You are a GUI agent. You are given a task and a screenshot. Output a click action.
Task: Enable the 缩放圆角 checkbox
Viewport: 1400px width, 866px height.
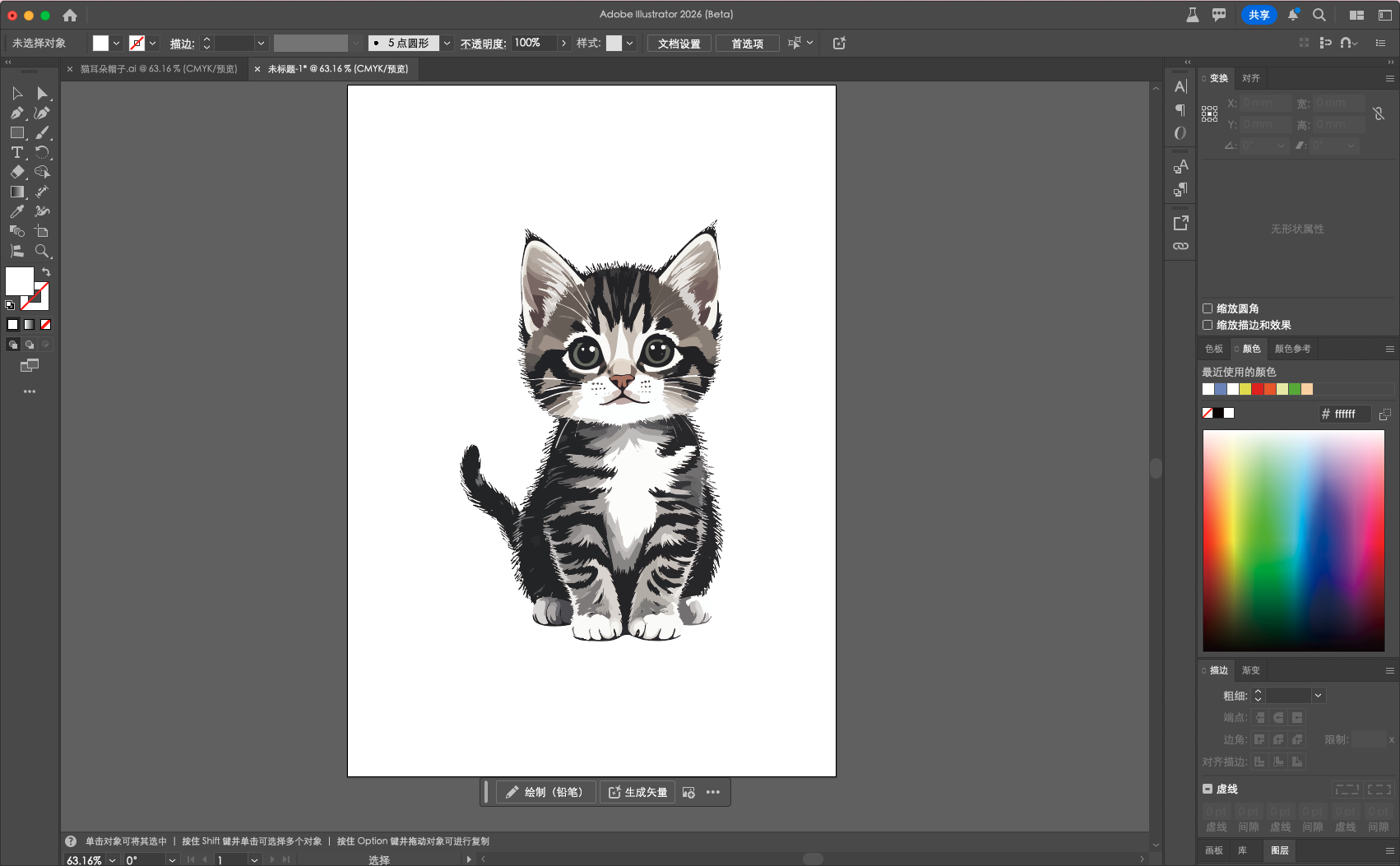(1208, 308)
